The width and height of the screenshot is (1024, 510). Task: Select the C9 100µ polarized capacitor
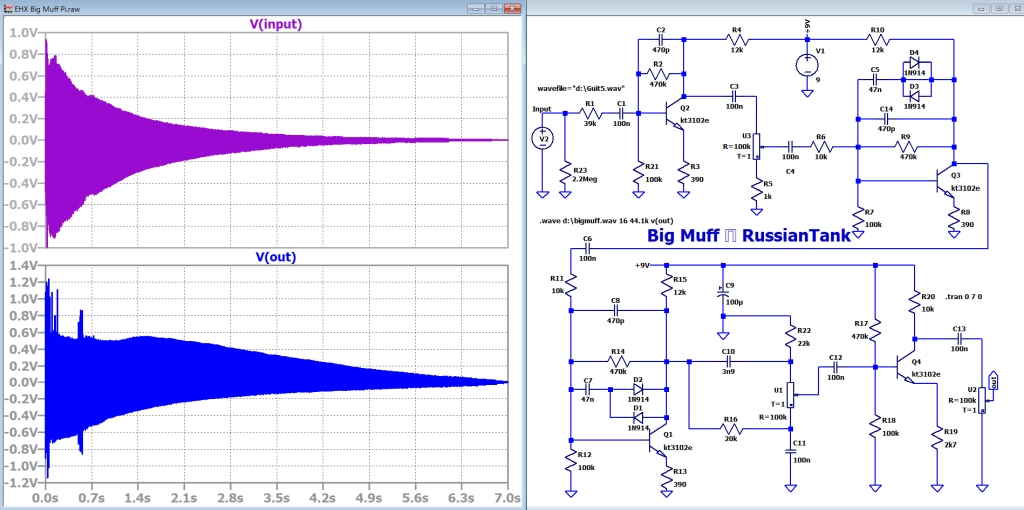click(x=722, y=293)
